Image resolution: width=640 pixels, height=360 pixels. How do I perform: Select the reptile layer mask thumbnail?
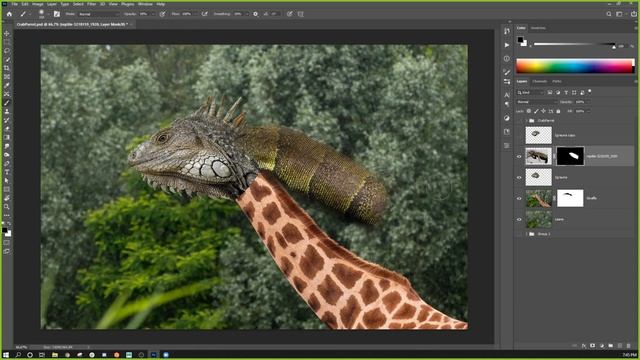[x=570, y=156]
